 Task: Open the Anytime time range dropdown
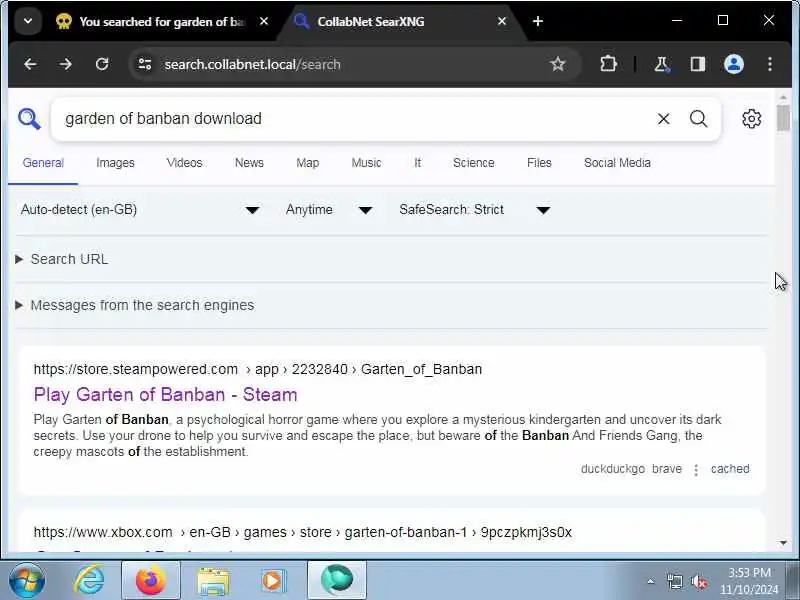click(329, 210)
